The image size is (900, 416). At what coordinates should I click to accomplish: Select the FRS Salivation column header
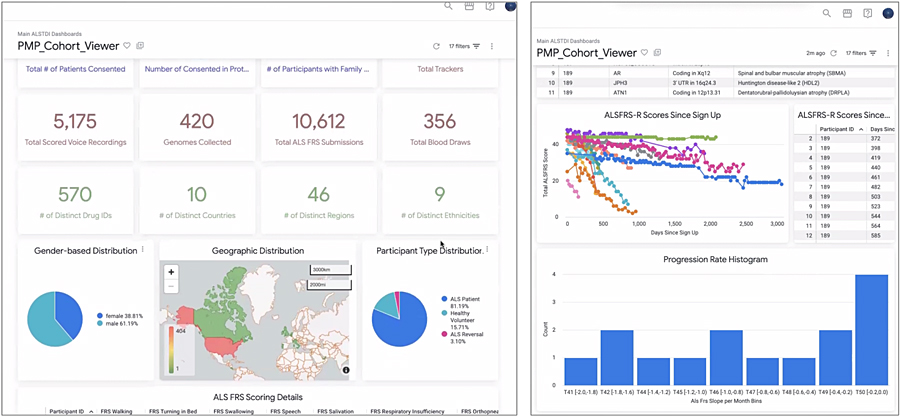(x=337, y=411)
